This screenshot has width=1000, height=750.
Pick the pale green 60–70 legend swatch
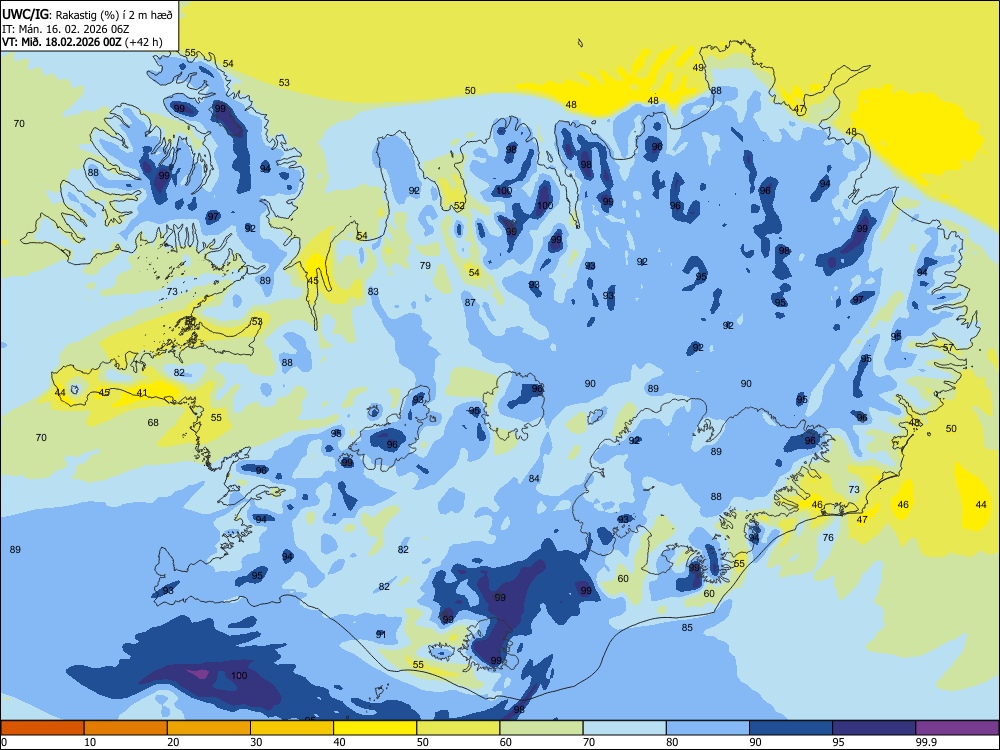541,728
